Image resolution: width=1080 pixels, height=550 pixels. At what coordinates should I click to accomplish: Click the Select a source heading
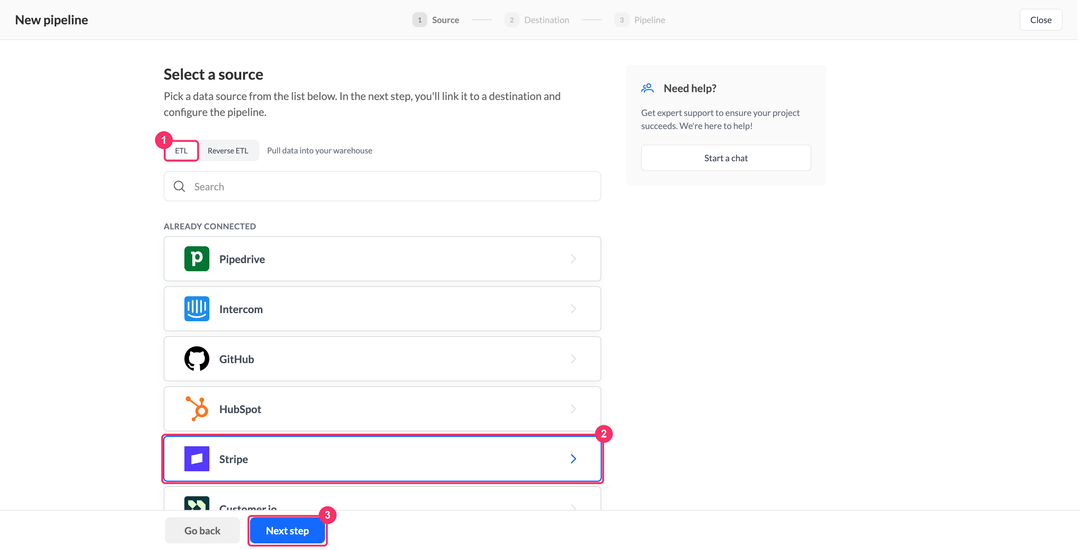click(x=214, y=74)
